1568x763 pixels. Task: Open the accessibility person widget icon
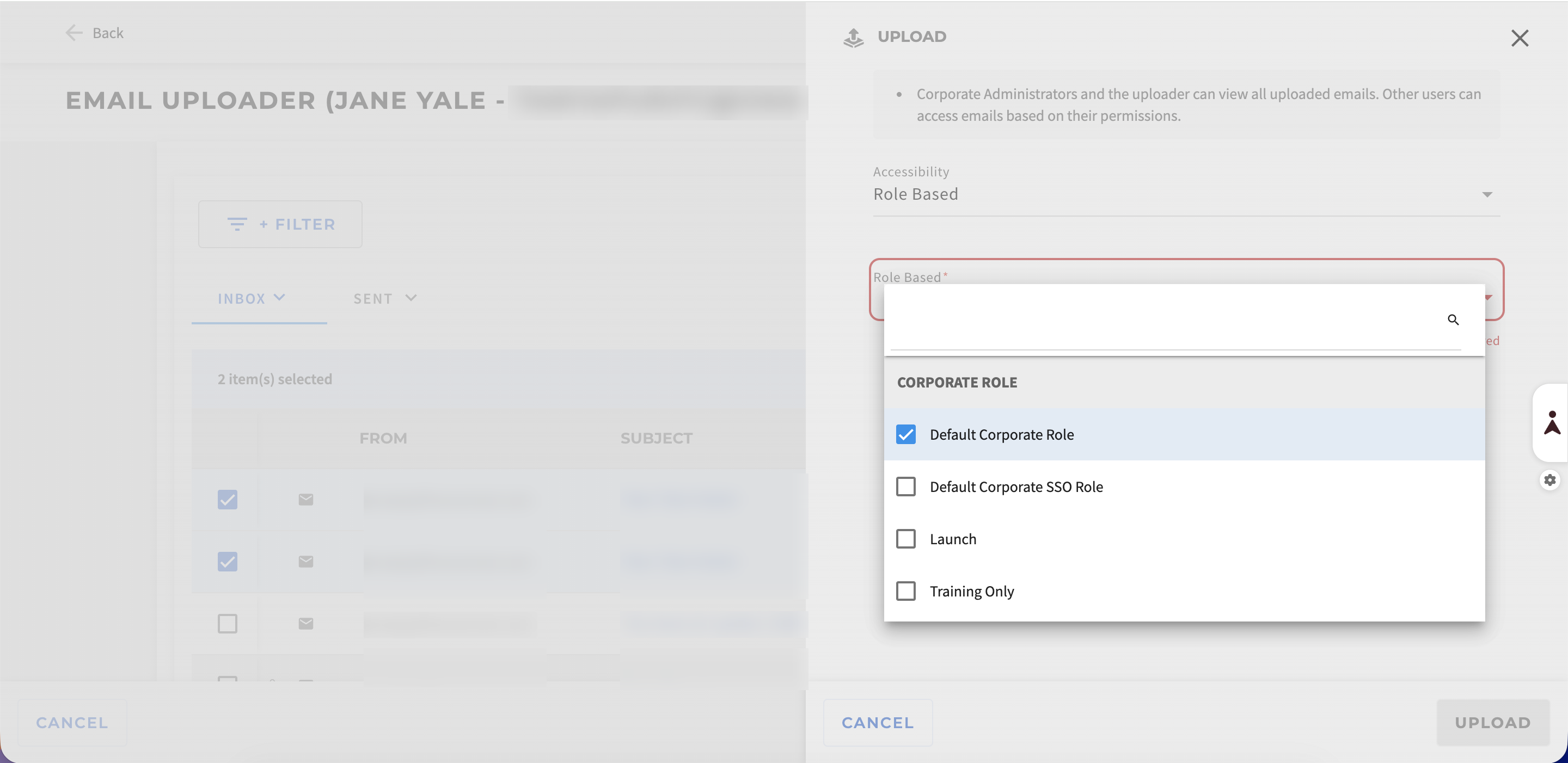[x=1551, y=422]
